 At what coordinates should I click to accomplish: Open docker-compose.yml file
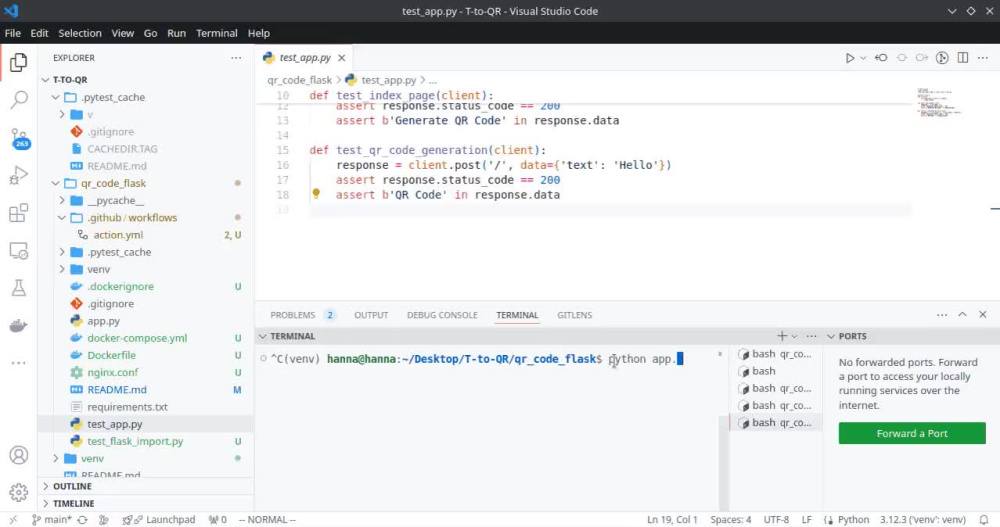(x=137, y=338)
